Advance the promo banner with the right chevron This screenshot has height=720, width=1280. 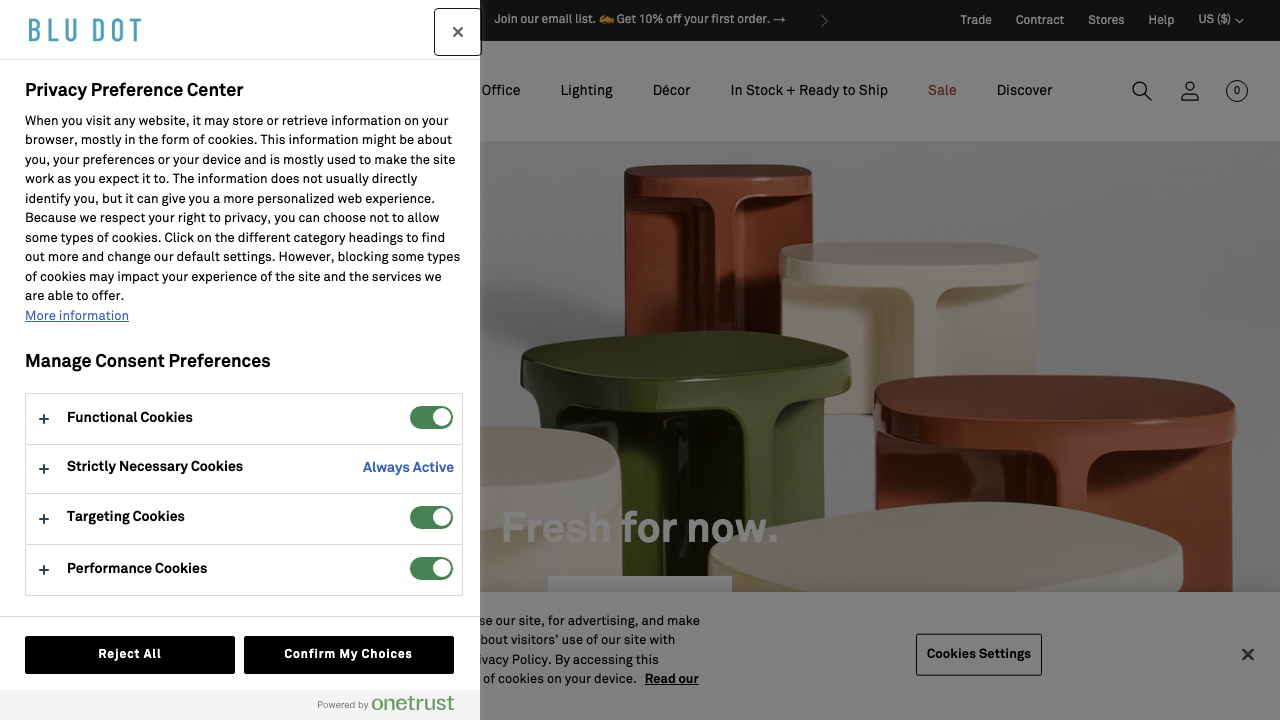click(x=824, y=20)
